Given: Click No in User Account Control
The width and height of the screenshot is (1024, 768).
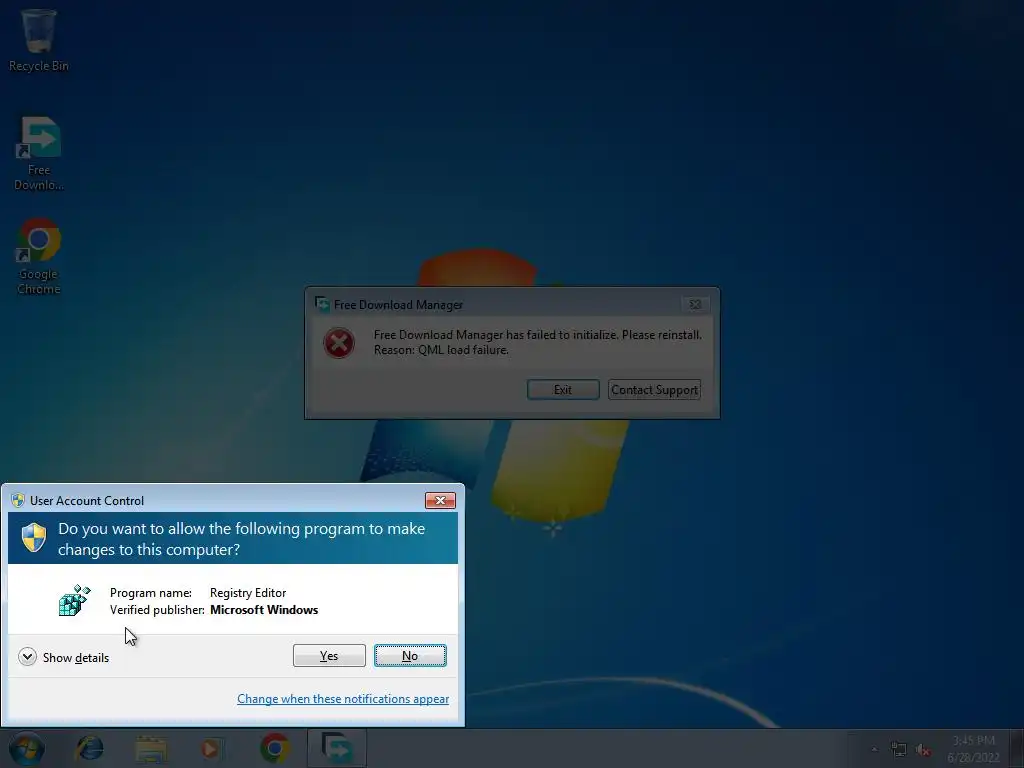Looking at the screenshot, I should click(410, 656).
